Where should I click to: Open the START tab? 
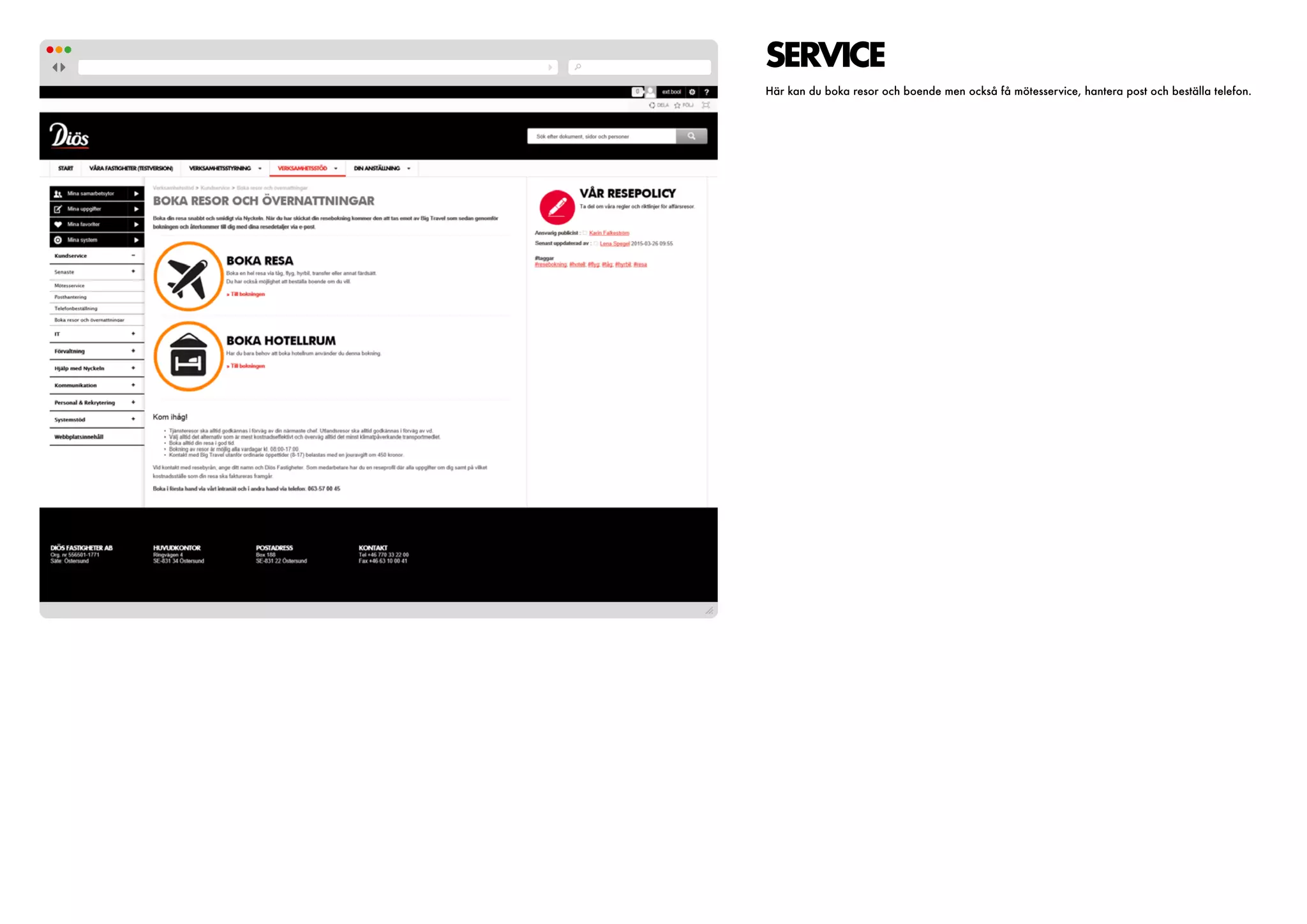pos(66,168)
